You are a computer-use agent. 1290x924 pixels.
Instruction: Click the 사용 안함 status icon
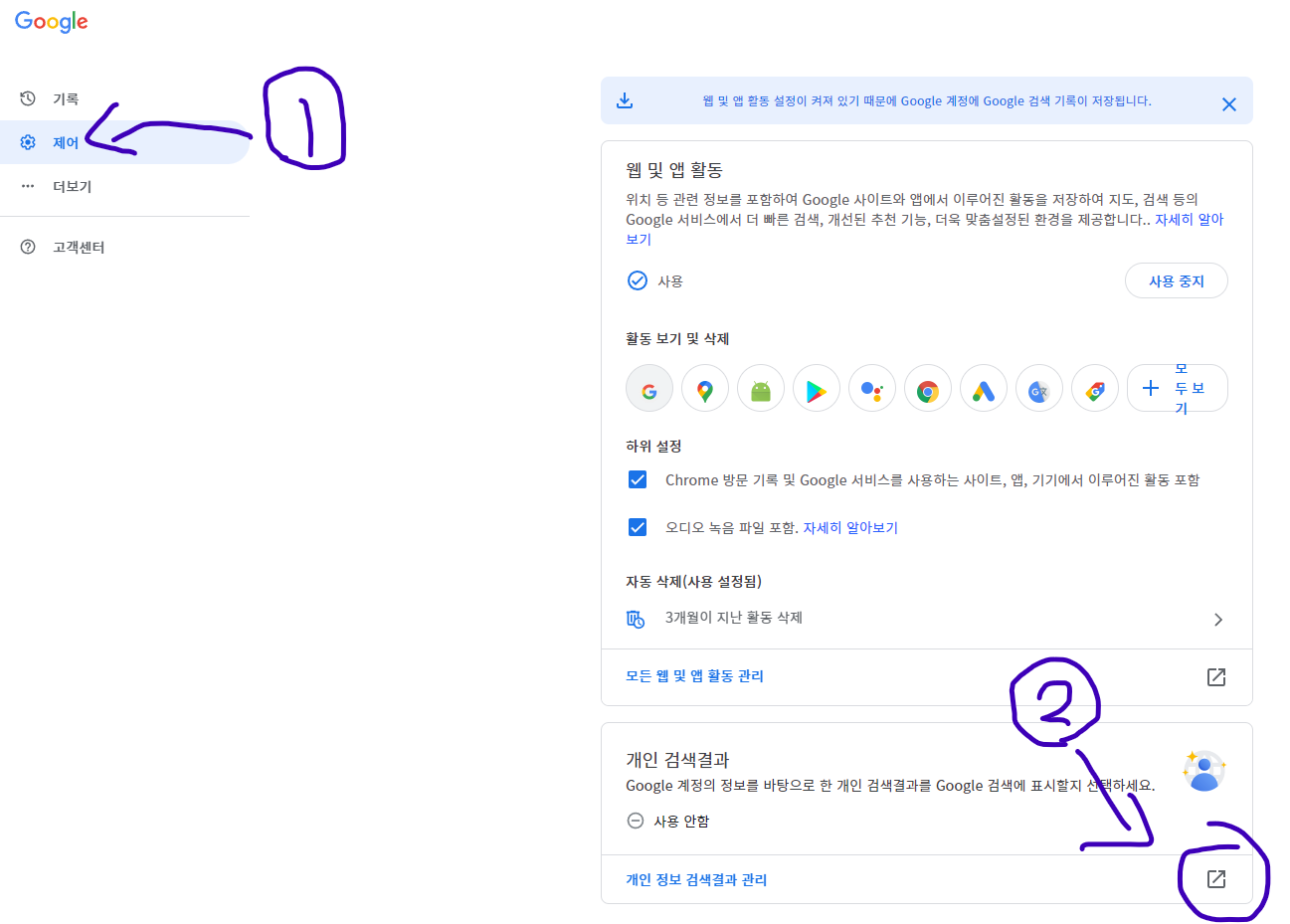pos(636,821)
